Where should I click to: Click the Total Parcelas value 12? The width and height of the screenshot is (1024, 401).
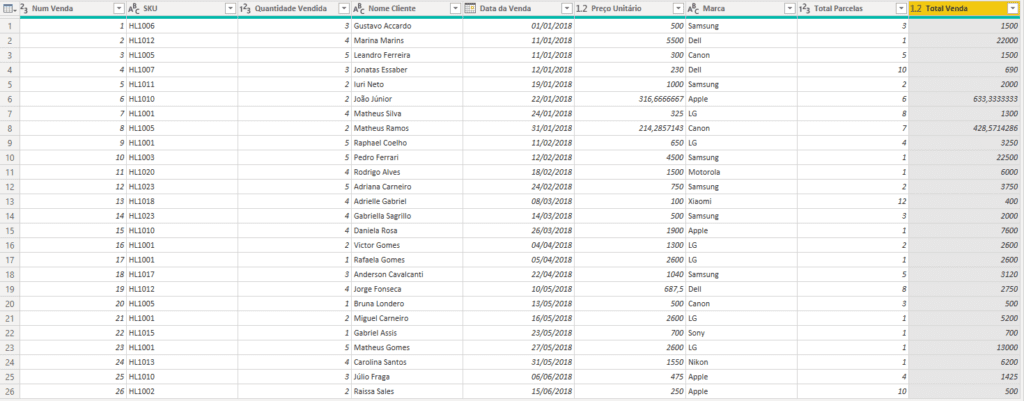point(853,201)
